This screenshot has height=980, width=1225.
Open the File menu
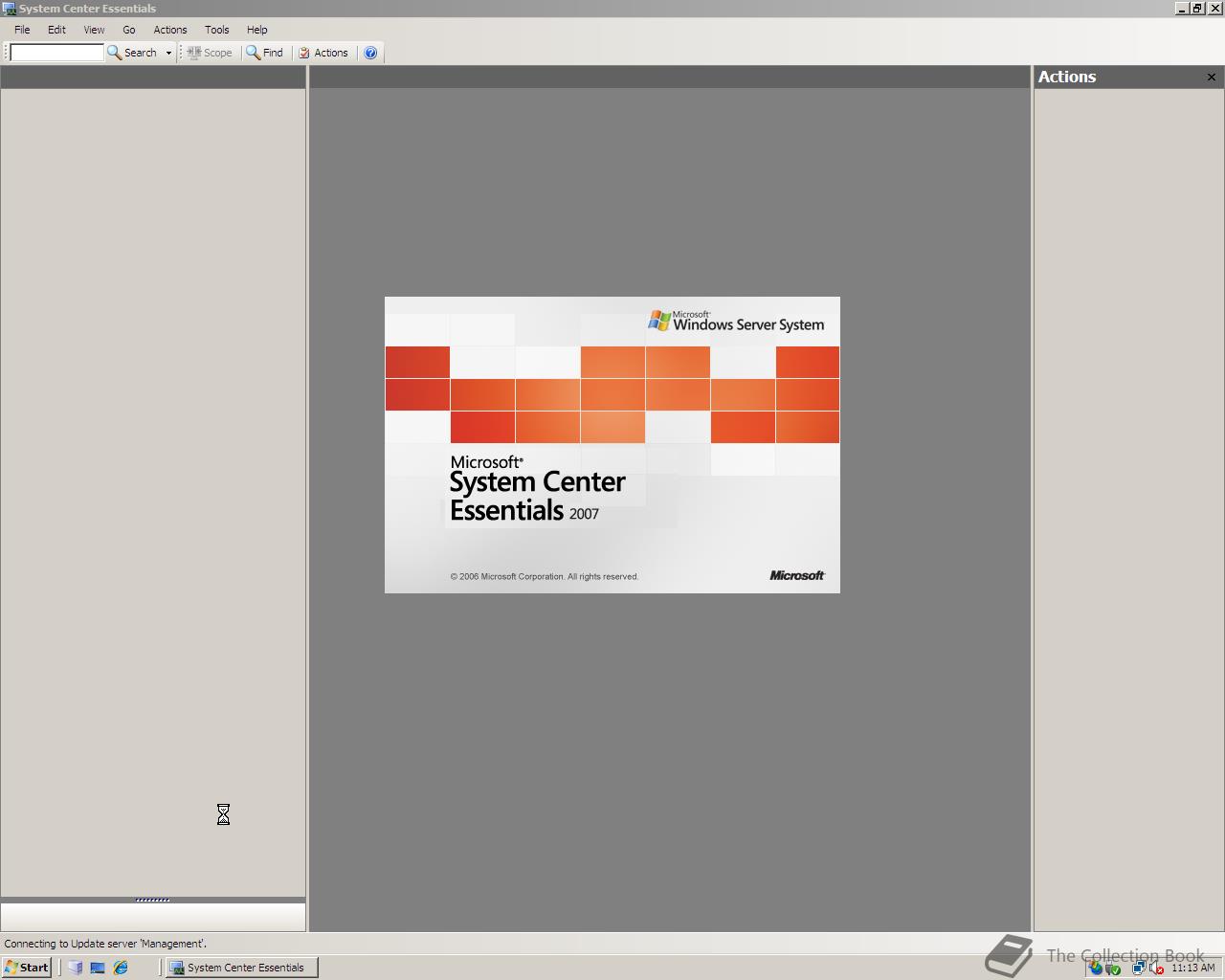coord(22,30)
